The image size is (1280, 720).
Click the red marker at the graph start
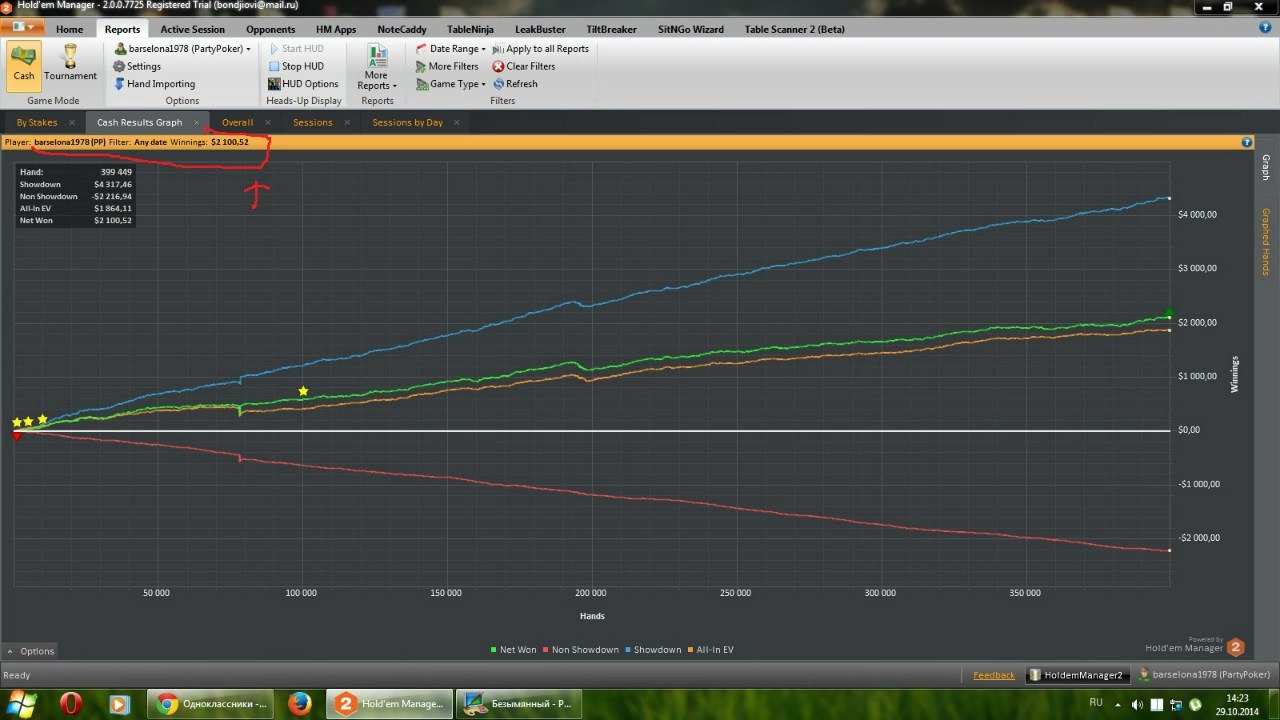click(x=16, y=436)
